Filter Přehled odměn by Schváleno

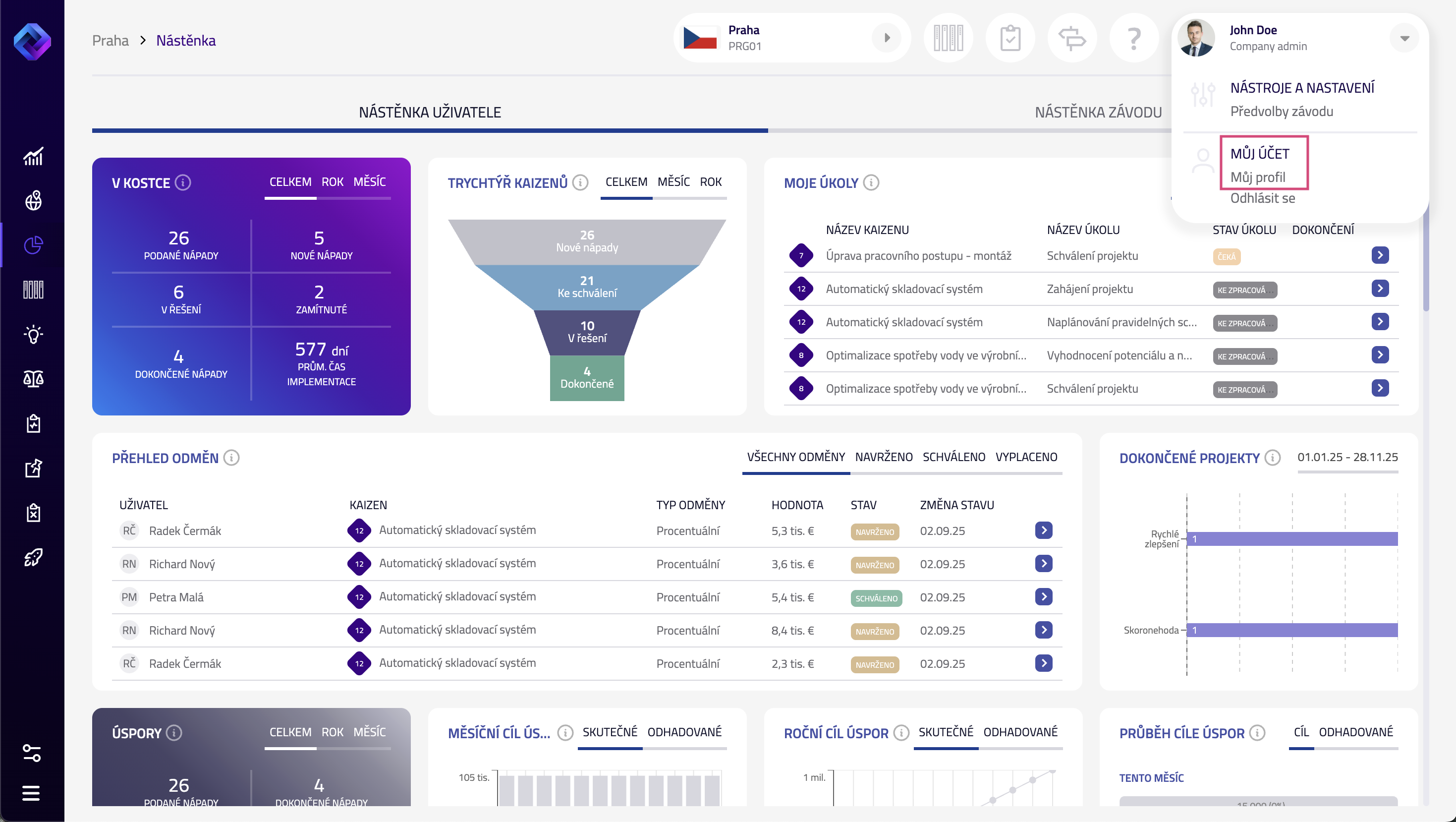953,457
